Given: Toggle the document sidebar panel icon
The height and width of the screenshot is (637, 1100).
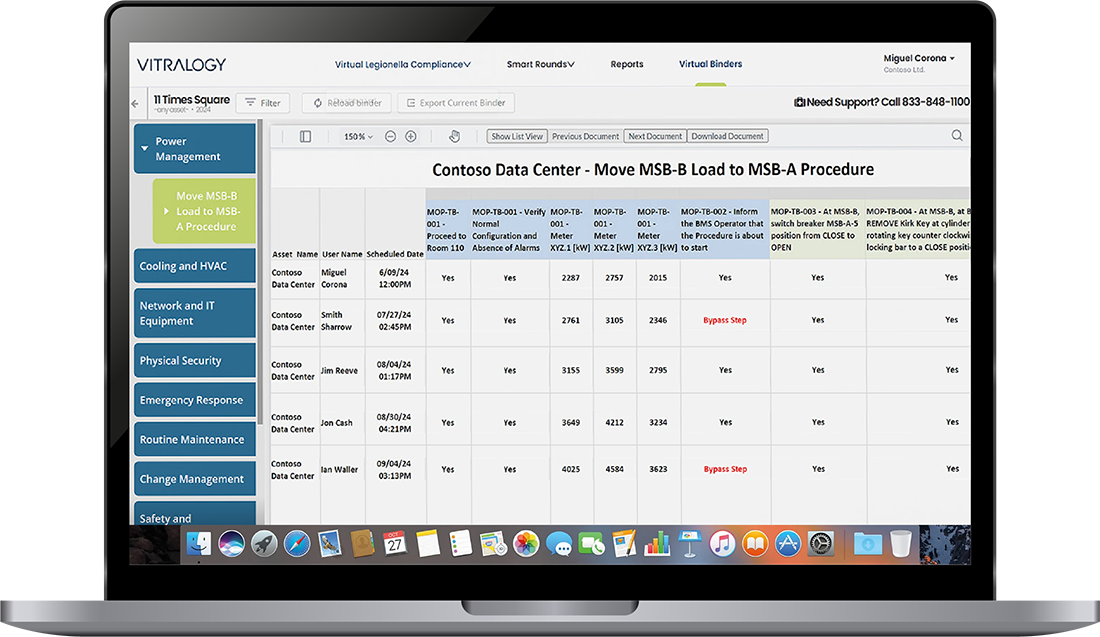Looking at the screenshot, I should click(305, 137).
